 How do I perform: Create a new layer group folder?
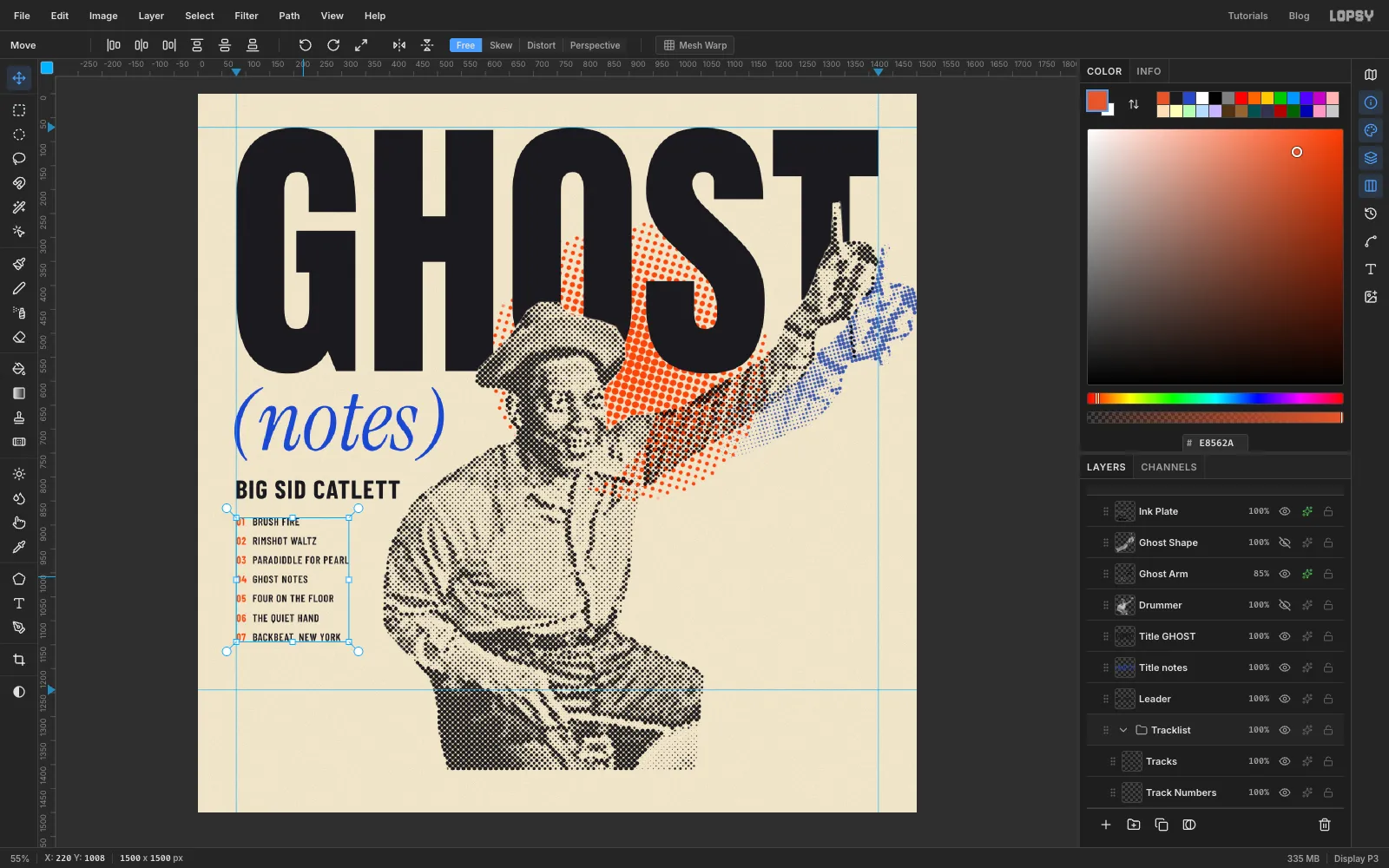[1134, 825]
